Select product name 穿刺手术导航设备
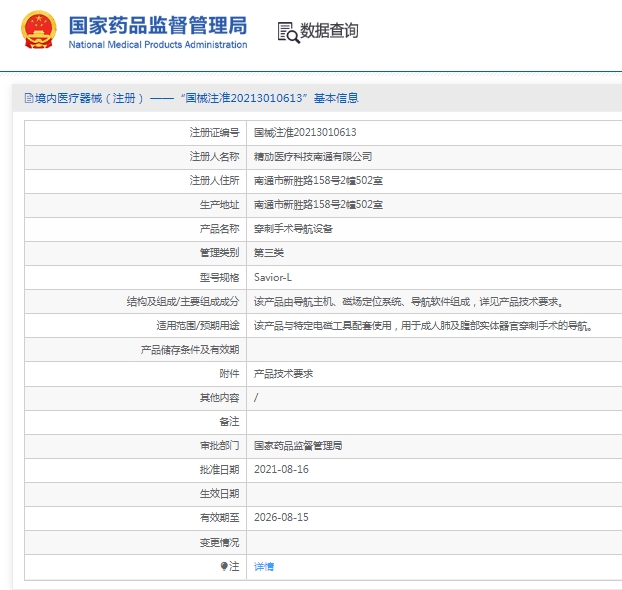This screenshot has width=622, height=590. pyautogui.click(x=293, y=229)
